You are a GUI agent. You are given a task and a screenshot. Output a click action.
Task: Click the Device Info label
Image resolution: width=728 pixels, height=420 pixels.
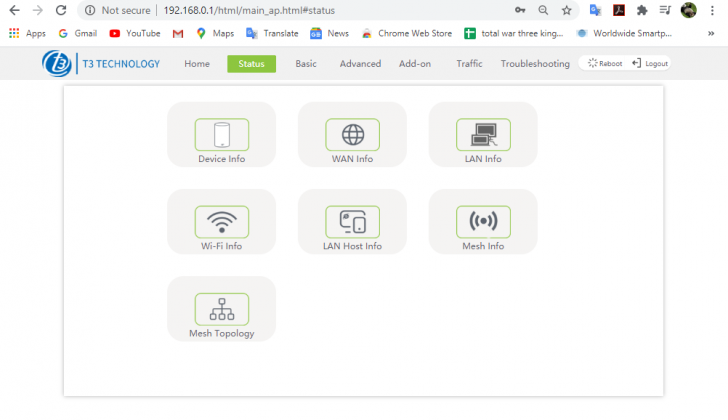click(221, 159)
